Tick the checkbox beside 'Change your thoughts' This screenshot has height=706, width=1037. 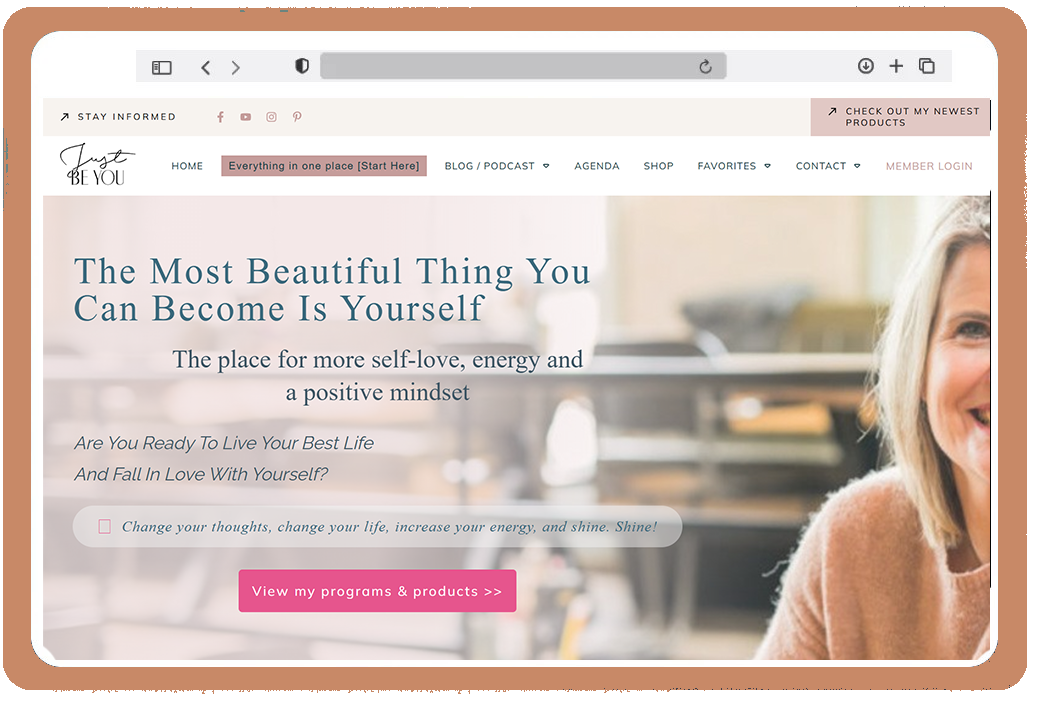(104, 526)
